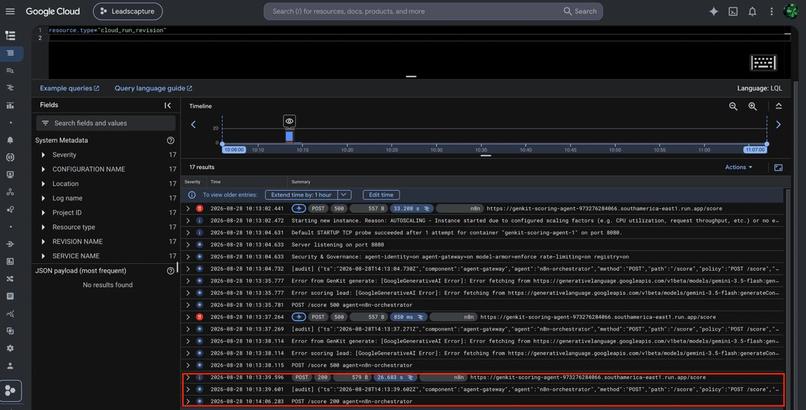Click the blue histogram bar on the timeline
Image resolution: width=806 pixels, height=410 pixels.
pos(289,136)
